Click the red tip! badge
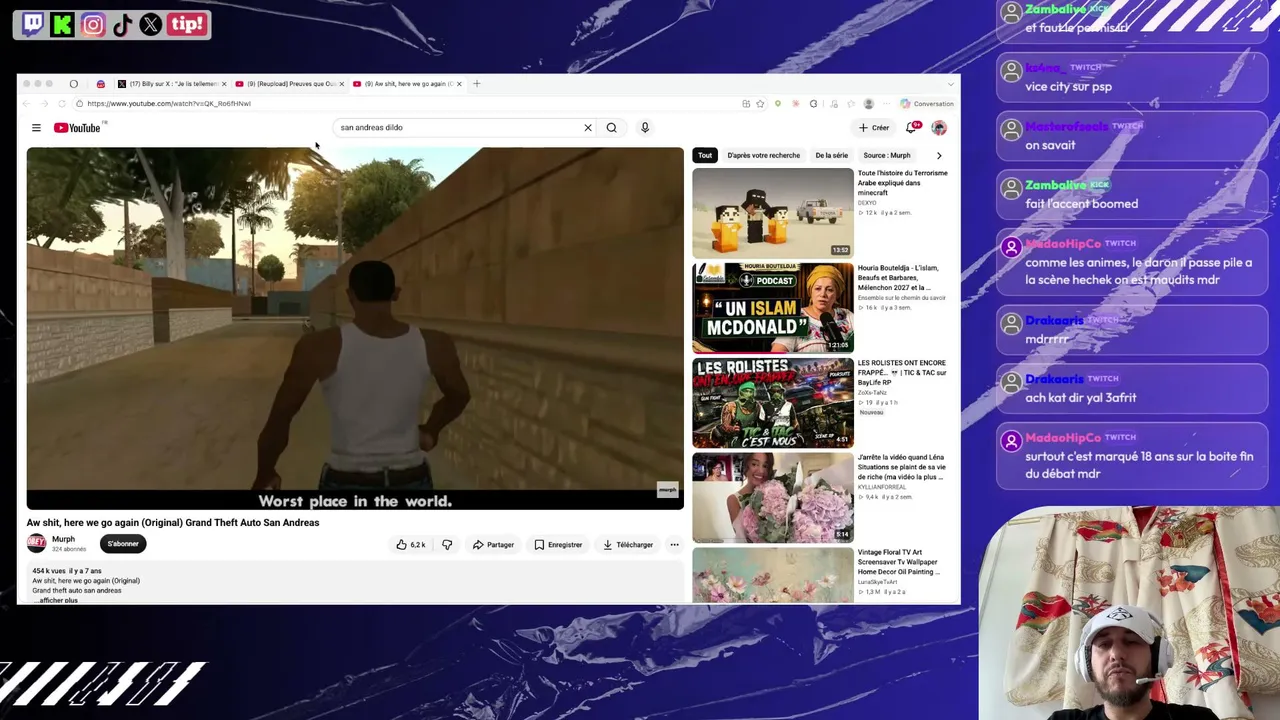Viewport: 1280px width, 720px height. click(187, 24)
